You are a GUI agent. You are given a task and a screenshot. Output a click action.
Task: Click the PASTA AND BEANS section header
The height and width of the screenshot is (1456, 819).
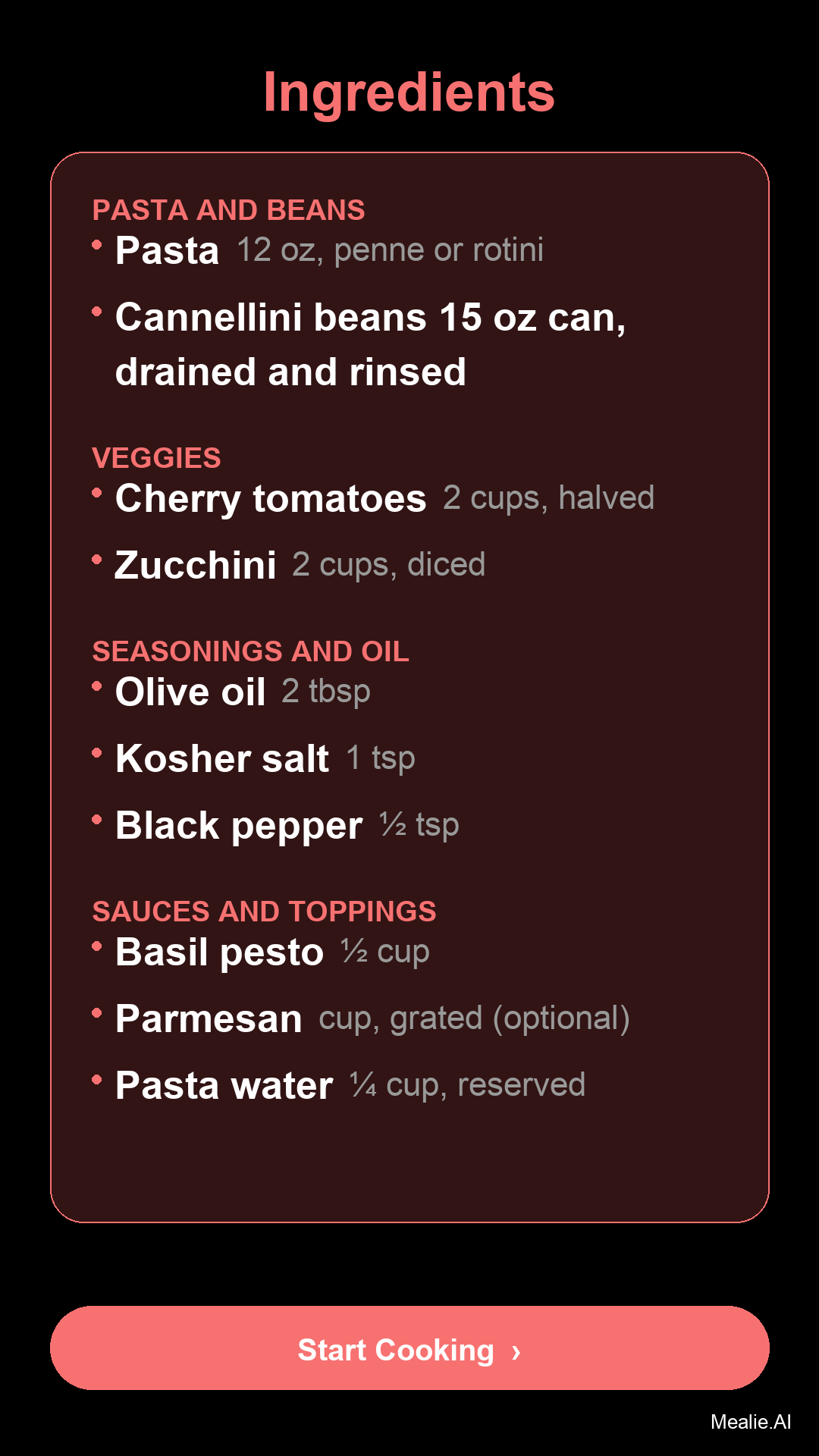(x=228, y=210)
